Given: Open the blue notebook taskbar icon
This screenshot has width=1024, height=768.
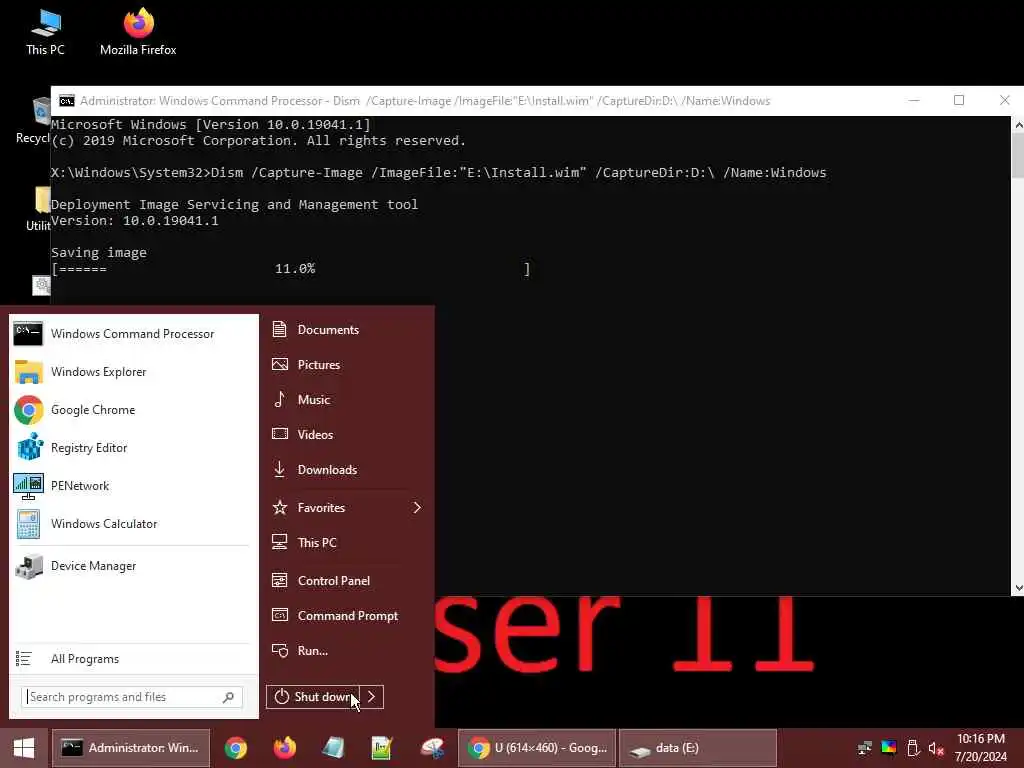Looking at the screenshot, I should (x=333, y=748).
